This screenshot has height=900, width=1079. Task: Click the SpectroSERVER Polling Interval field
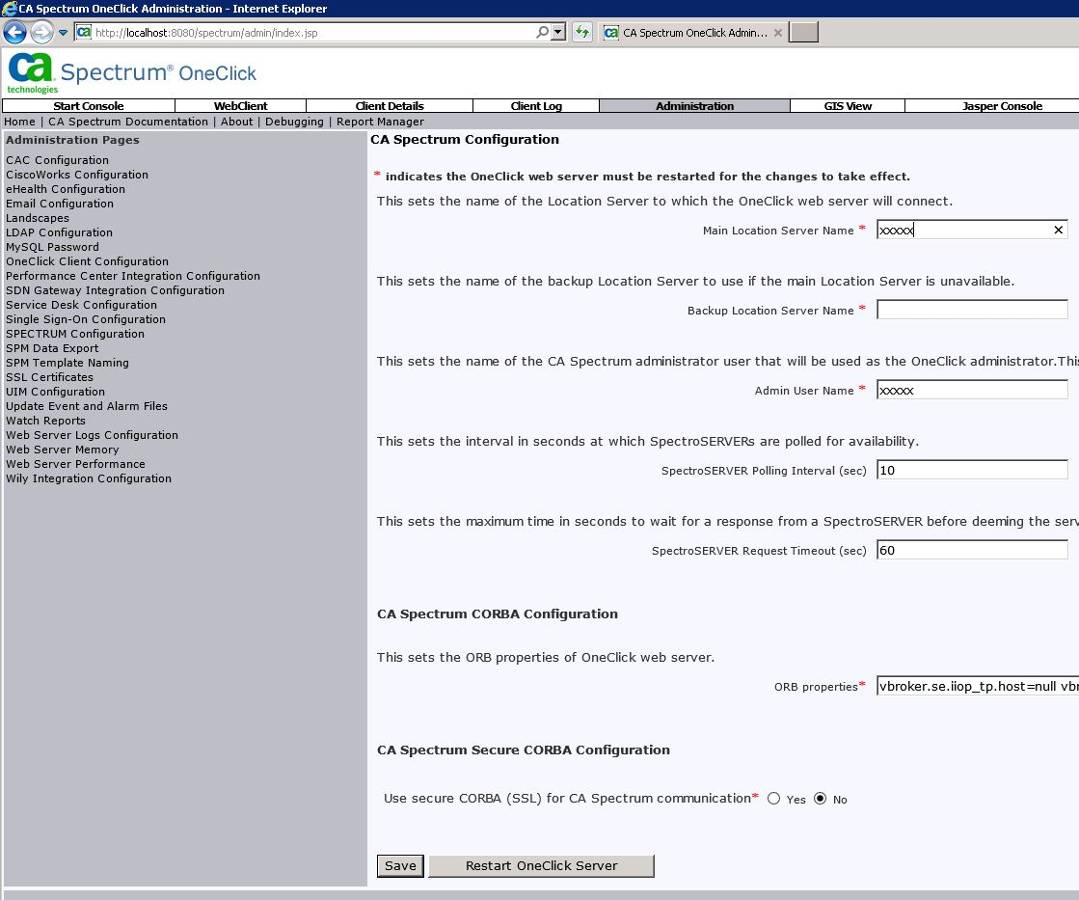(x=972, y=470)
